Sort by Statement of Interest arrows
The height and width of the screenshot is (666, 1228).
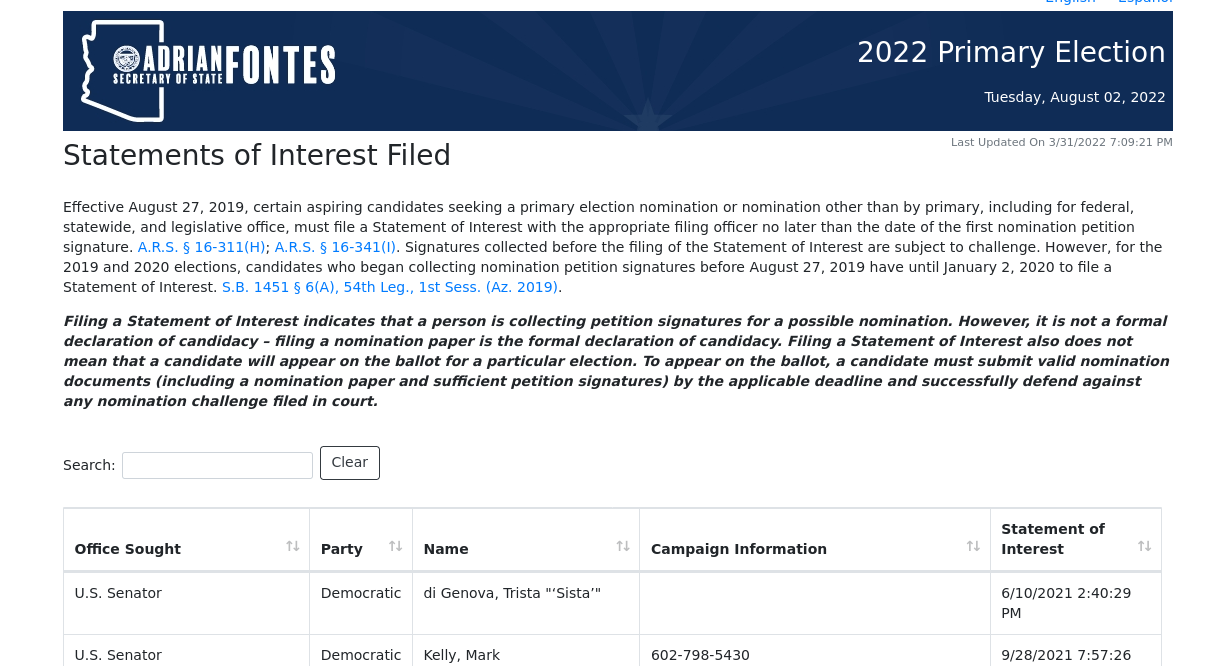click(1144, 546)
